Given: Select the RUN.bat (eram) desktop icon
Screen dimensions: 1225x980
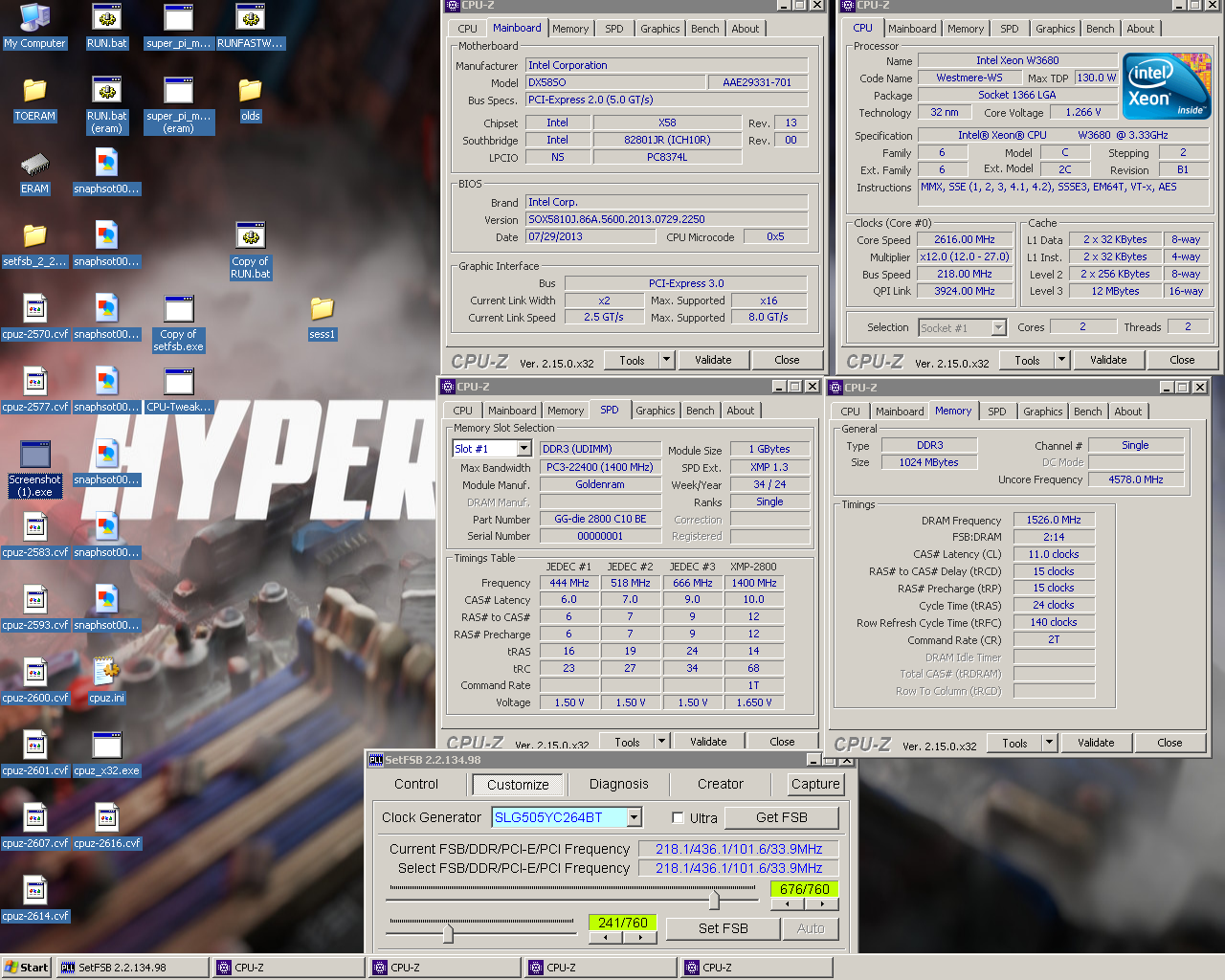Looking at the screenshot, I should pyautogui.click(x=107, y=105).
